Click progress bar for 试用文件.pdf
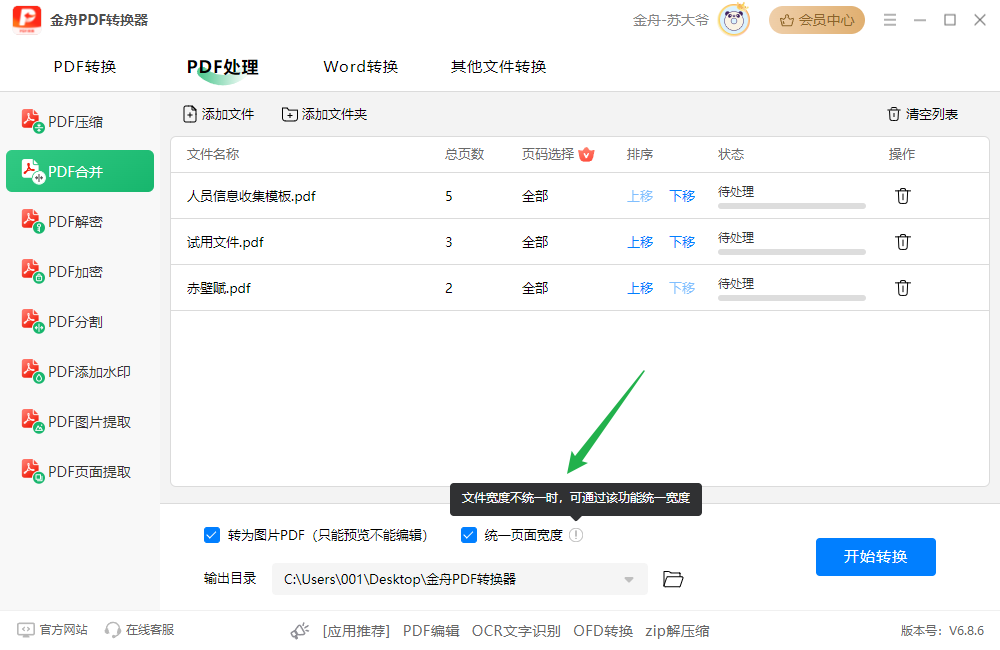Image resolution: width=1000 pixels, height=650 pixels. 791,252
